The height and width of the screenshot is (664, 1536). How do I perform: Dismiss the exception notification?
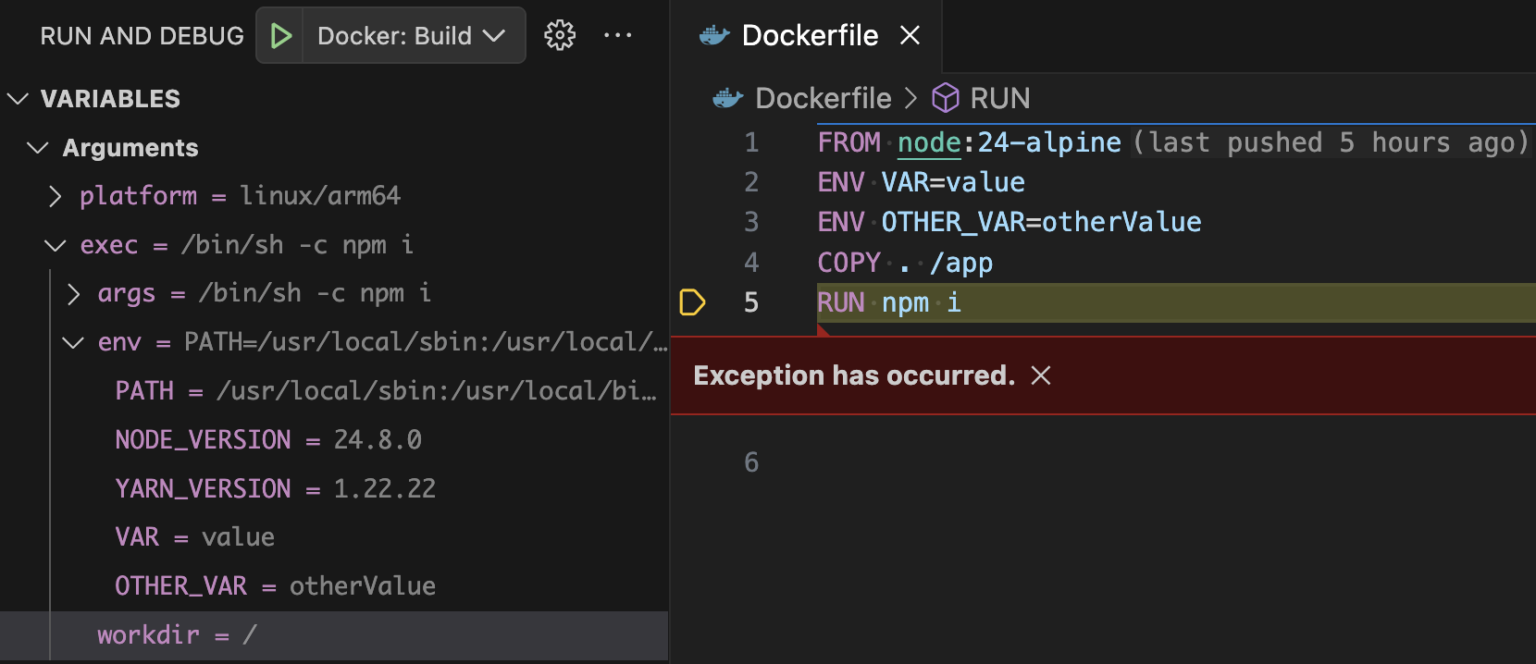click(1041, 375)
